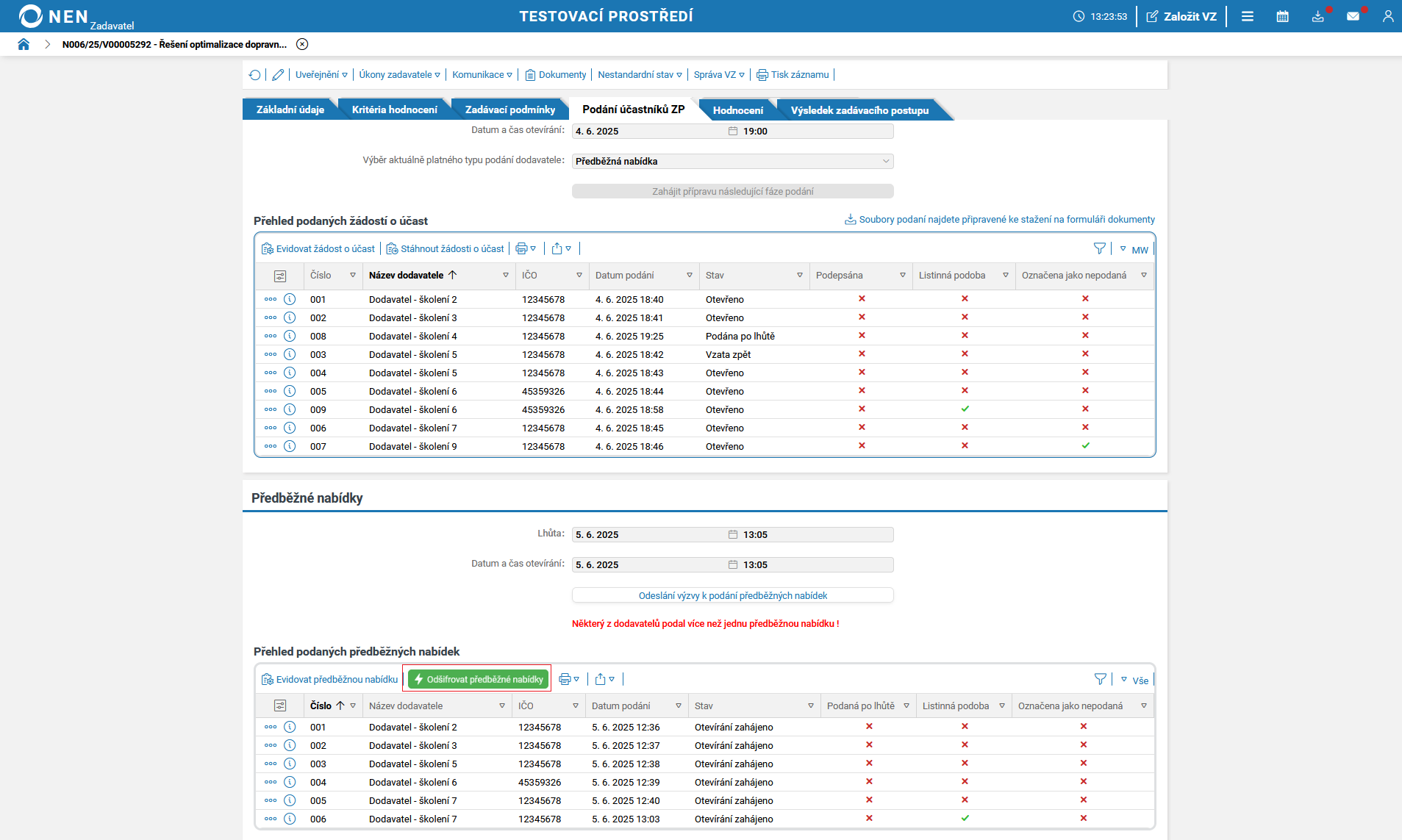Click the pencil edit icon
The height and width of the screenshot is (840, 1402).
click(278, 75)
